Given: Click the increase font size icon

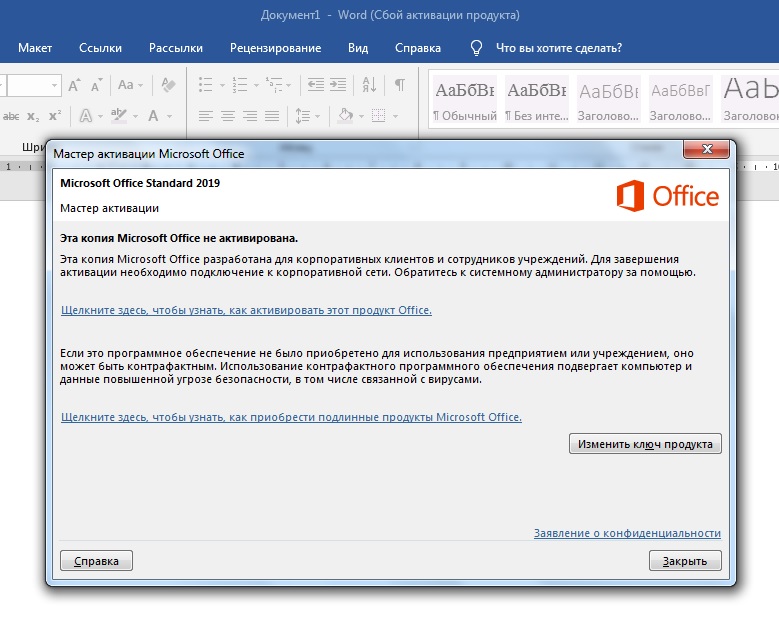Looking at the screenshot, I should 75,85.
